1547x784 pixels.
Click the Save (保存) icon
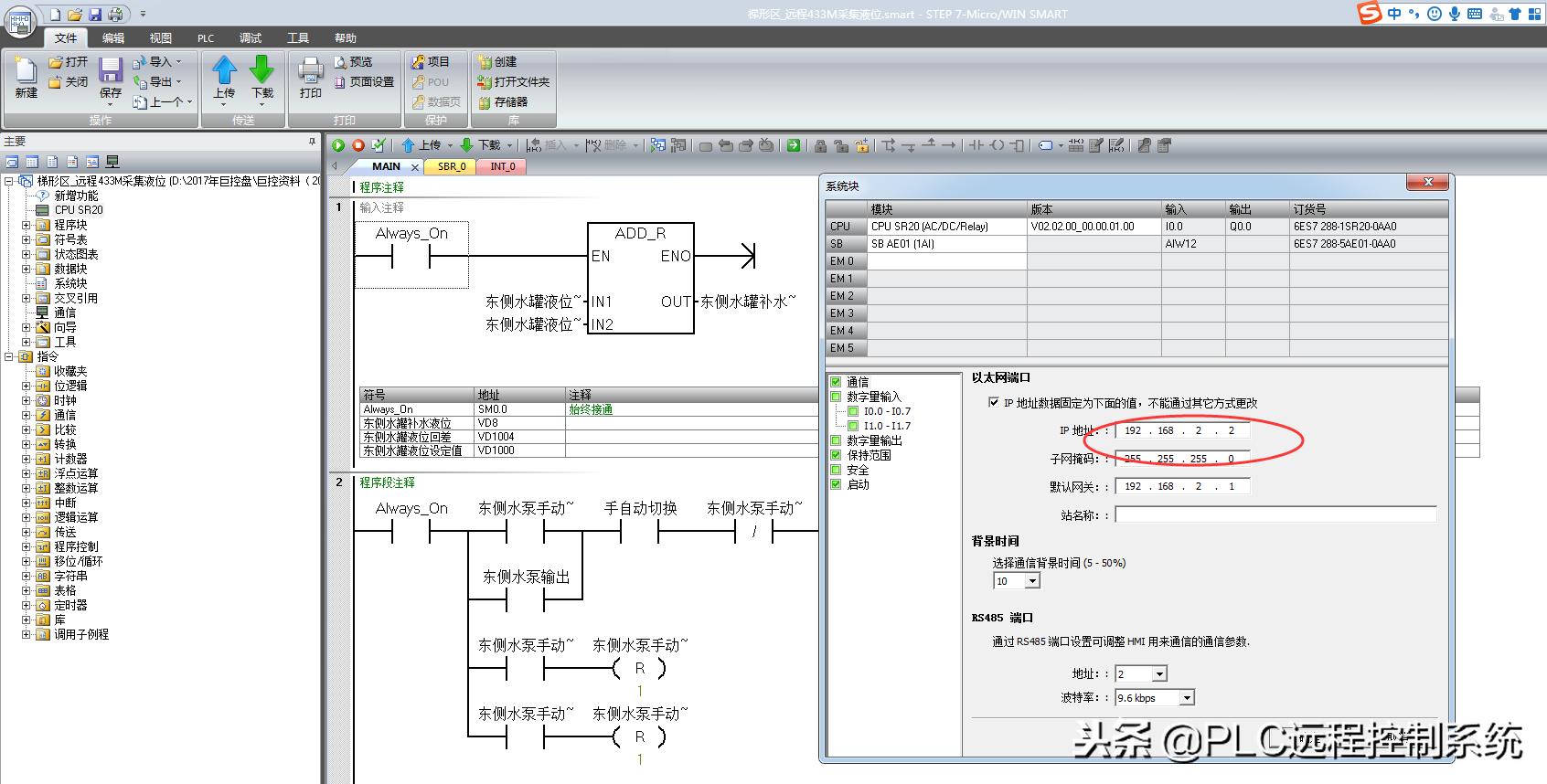(111, 75)
